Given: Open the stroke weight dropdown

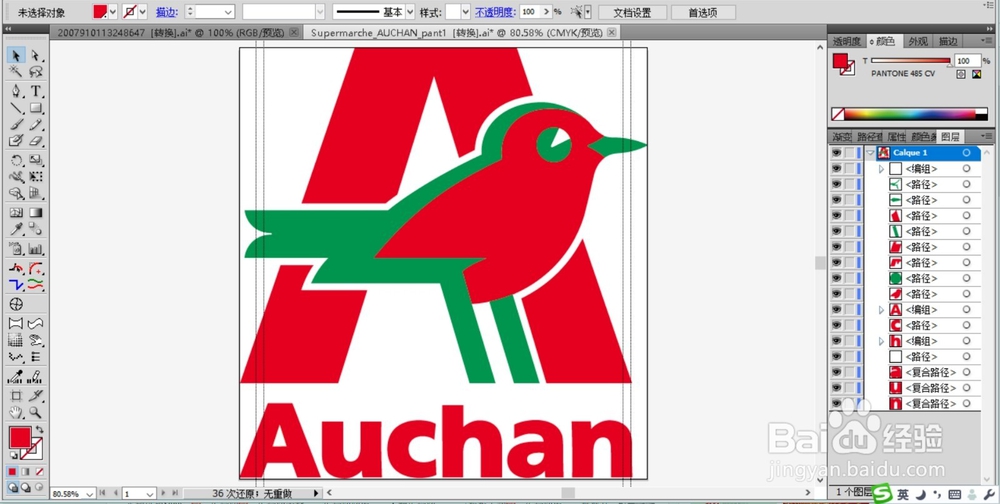Looking at the screenshot, I should (229, 11).
